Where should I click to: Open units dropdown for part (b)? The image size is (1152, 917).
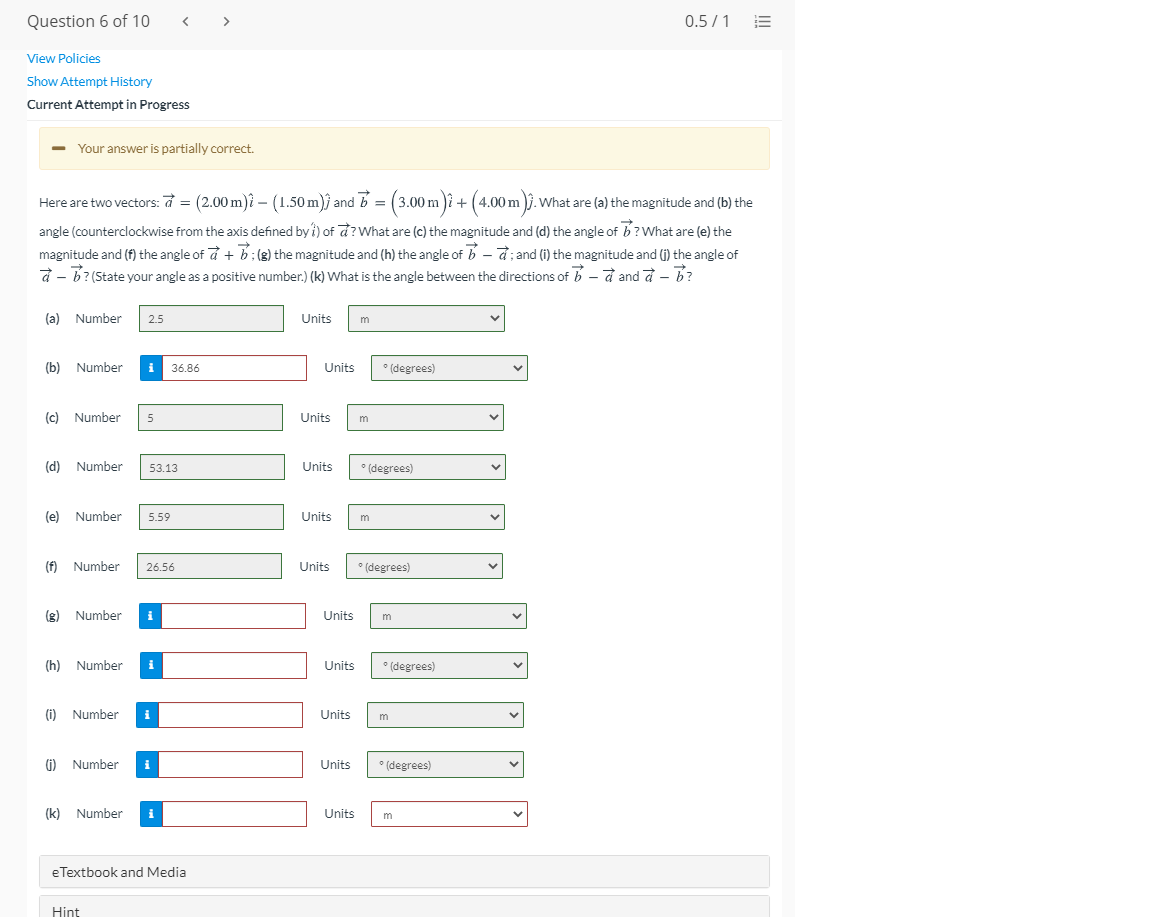coord(450,368)
